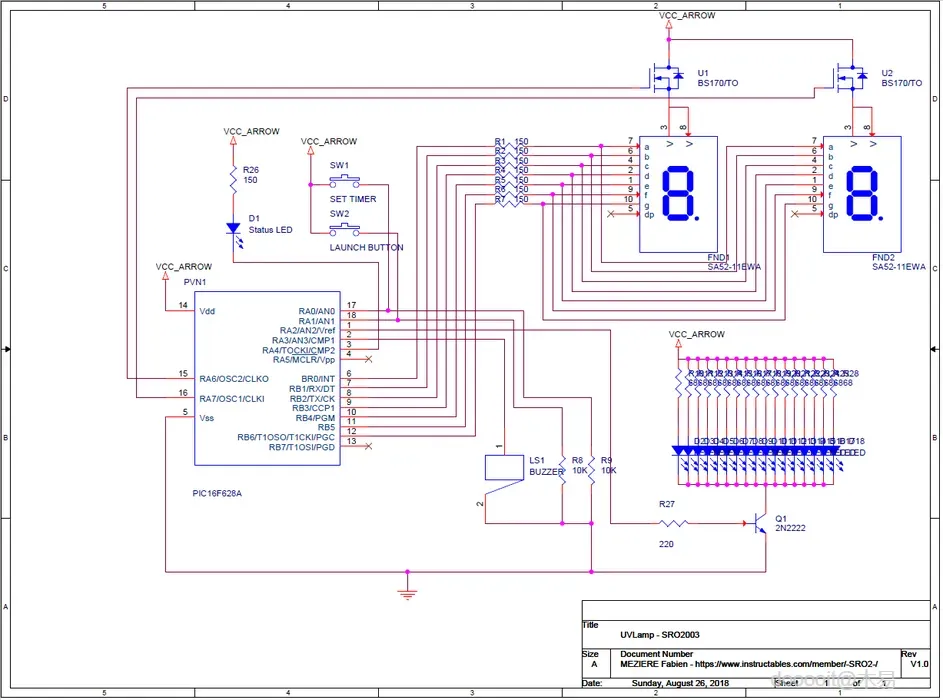Select the R26 resistor symbol

(233, 179)
